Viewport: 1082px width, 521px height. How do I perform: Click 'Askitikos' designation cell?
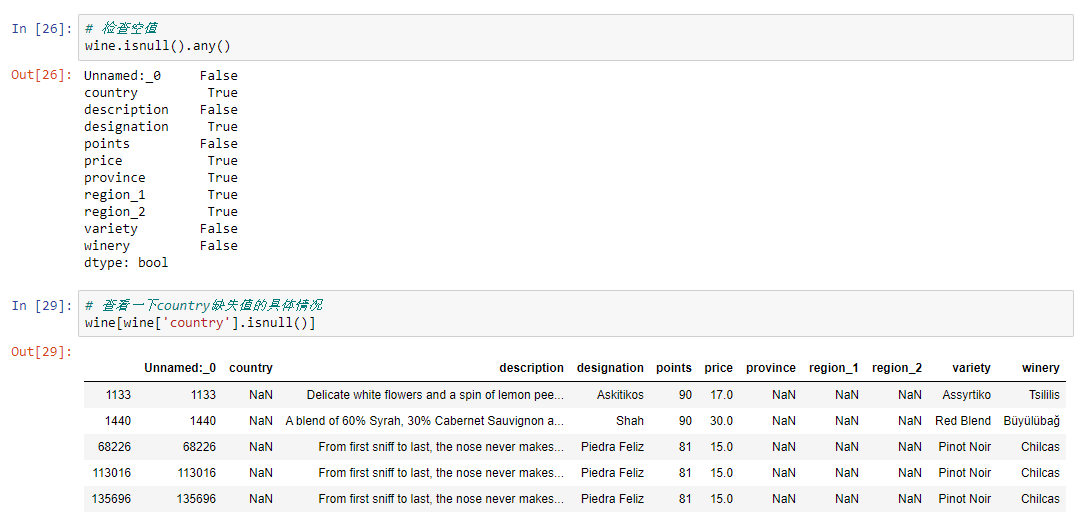620,395
